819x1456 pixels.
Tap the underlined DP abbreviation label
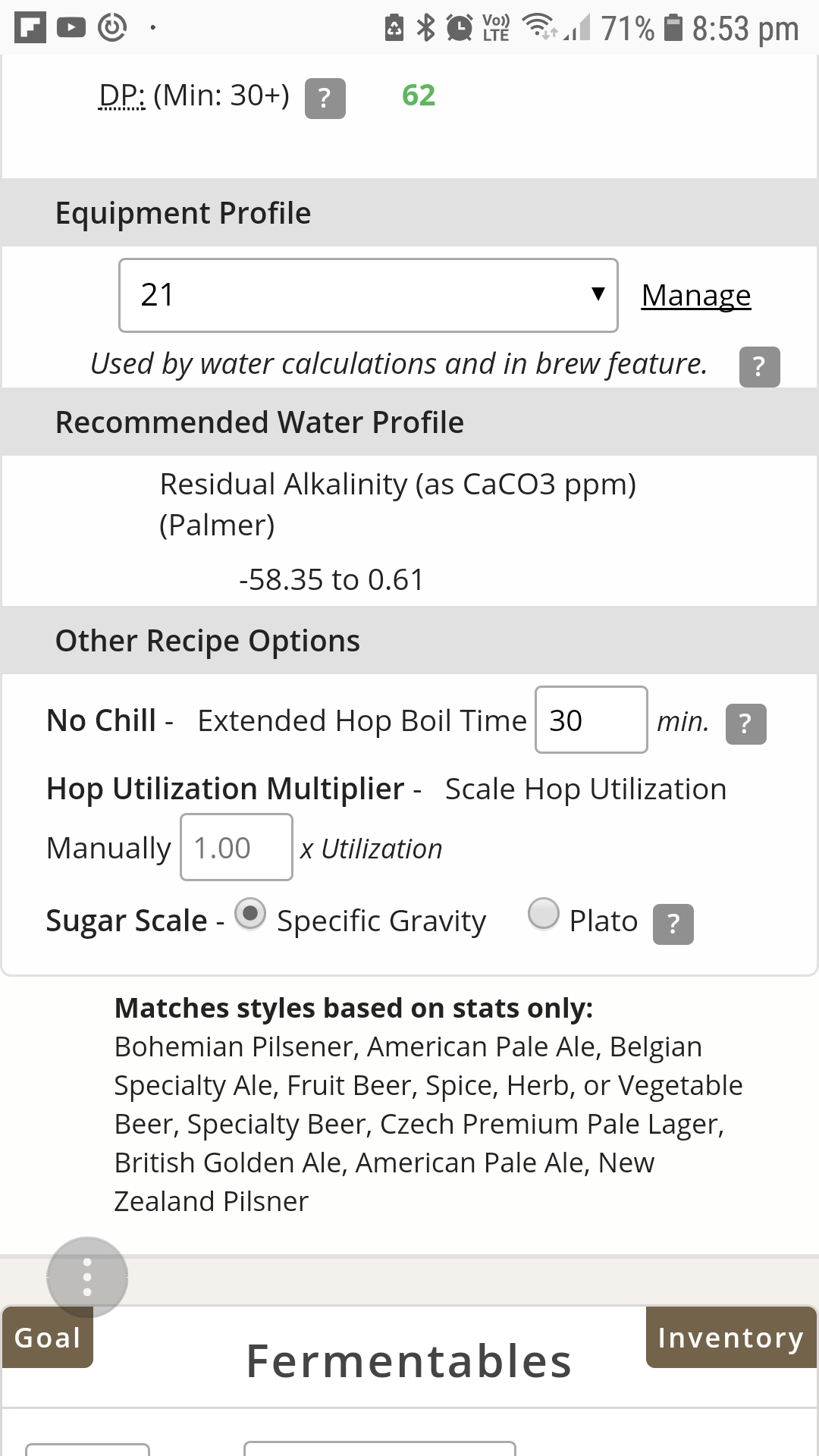tap(121, 96)
